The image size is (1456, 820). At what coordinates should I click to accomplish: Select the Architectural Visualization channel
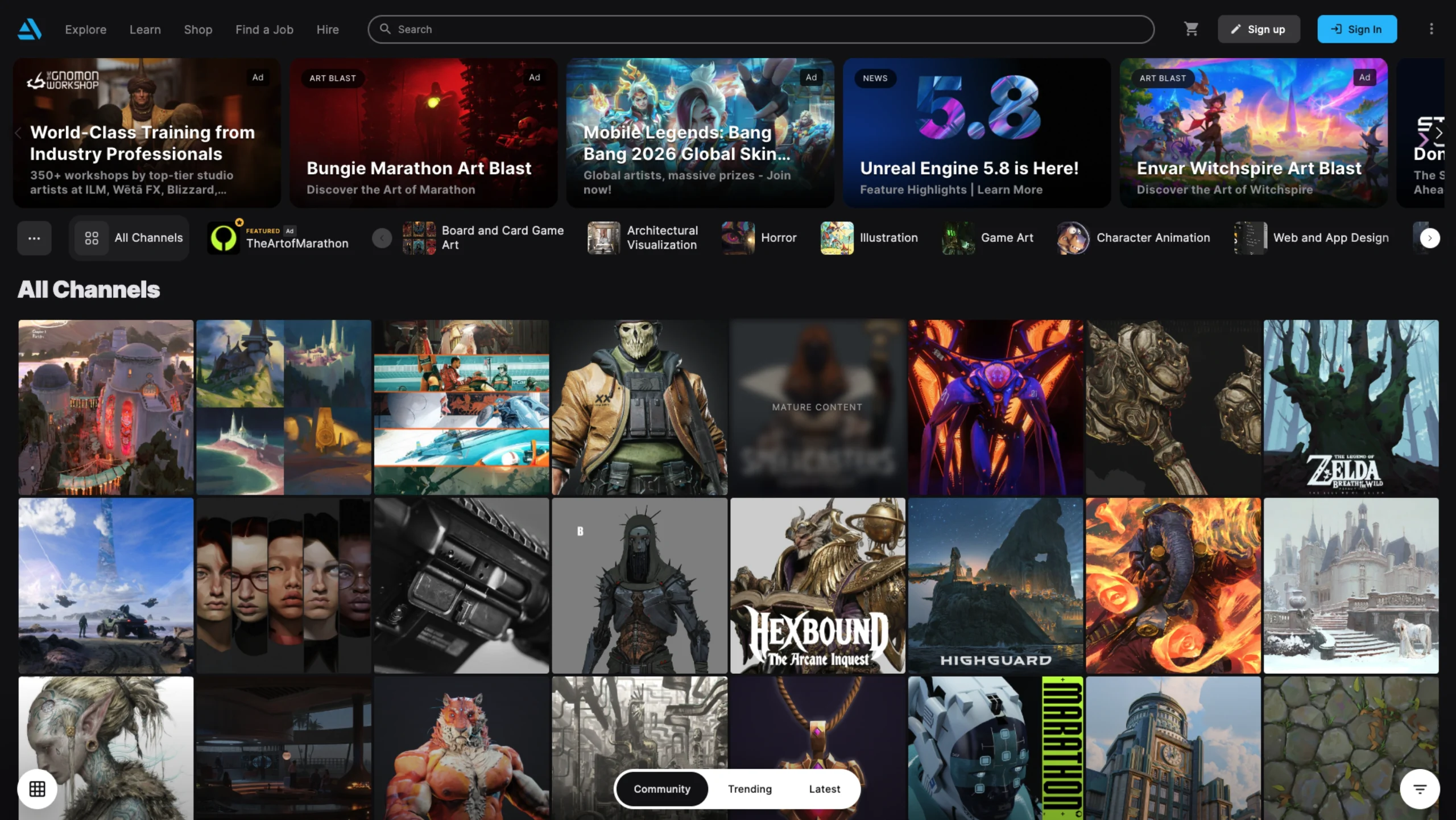643,238
